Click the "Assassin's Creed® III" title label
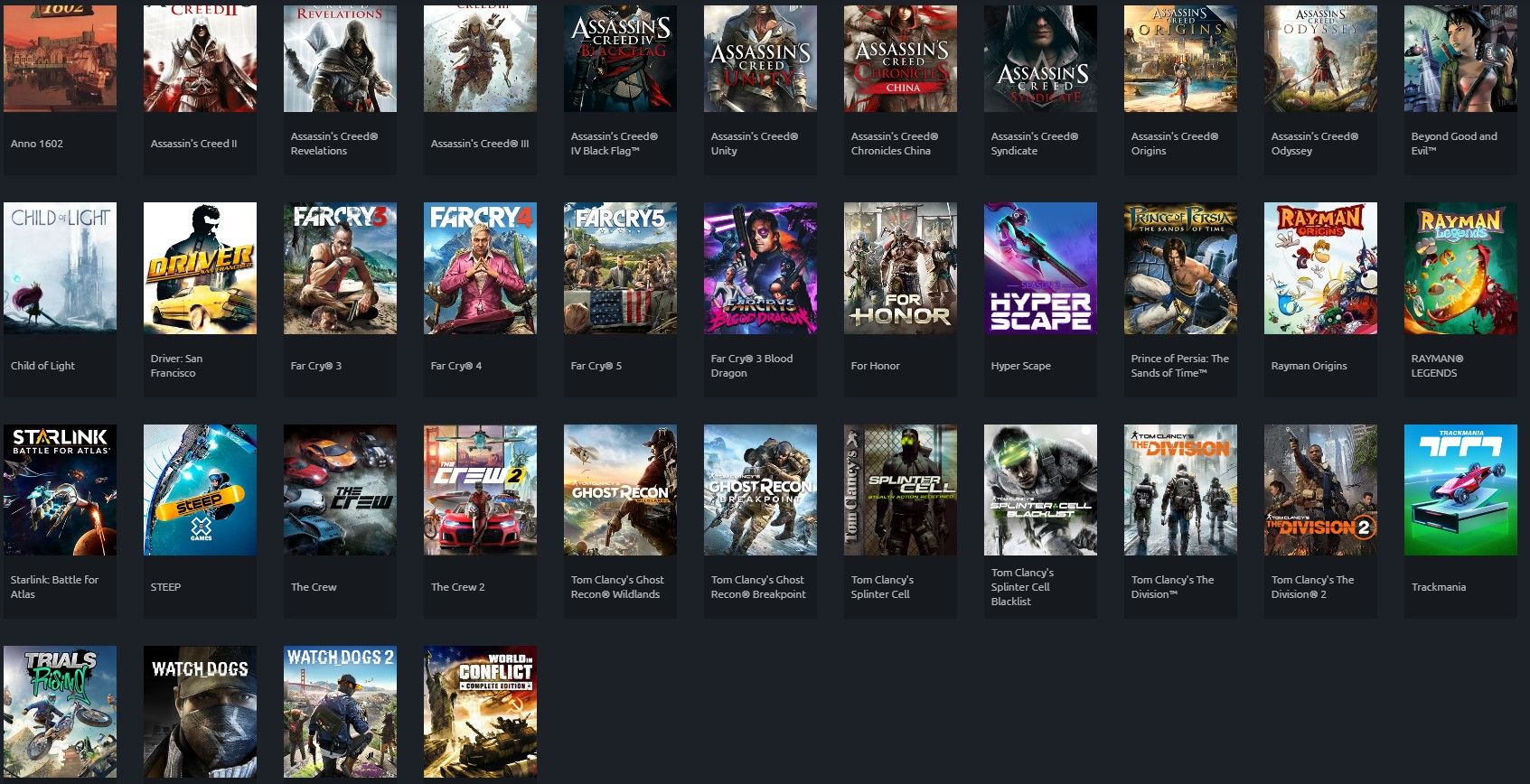This screenshot has height=784, width=1530. click(480, 144)
